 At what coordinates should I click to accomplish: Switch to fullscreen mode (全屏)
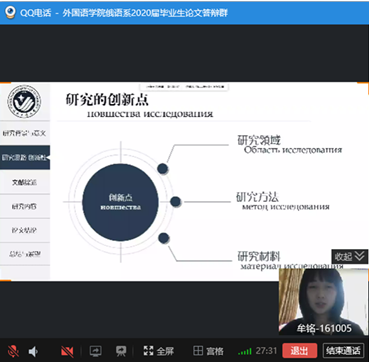(159, 351)
